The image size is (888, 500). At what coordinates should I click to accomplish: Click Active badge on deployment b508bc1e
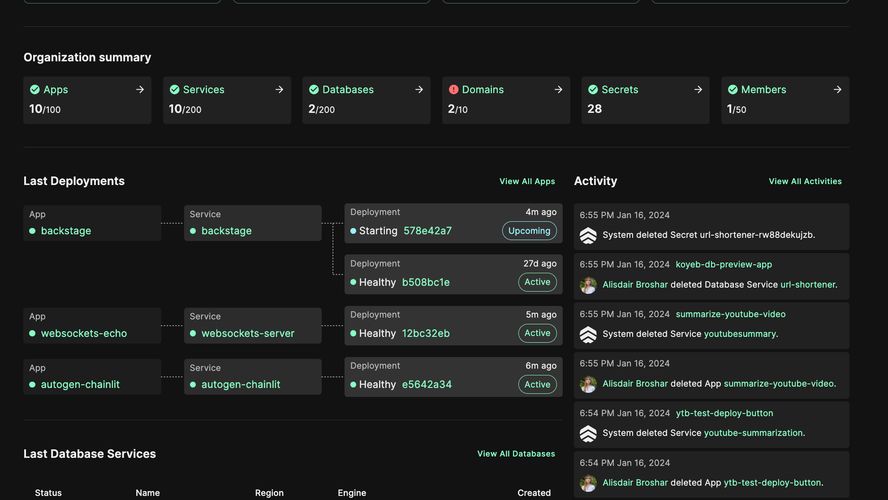pos(537,282)
